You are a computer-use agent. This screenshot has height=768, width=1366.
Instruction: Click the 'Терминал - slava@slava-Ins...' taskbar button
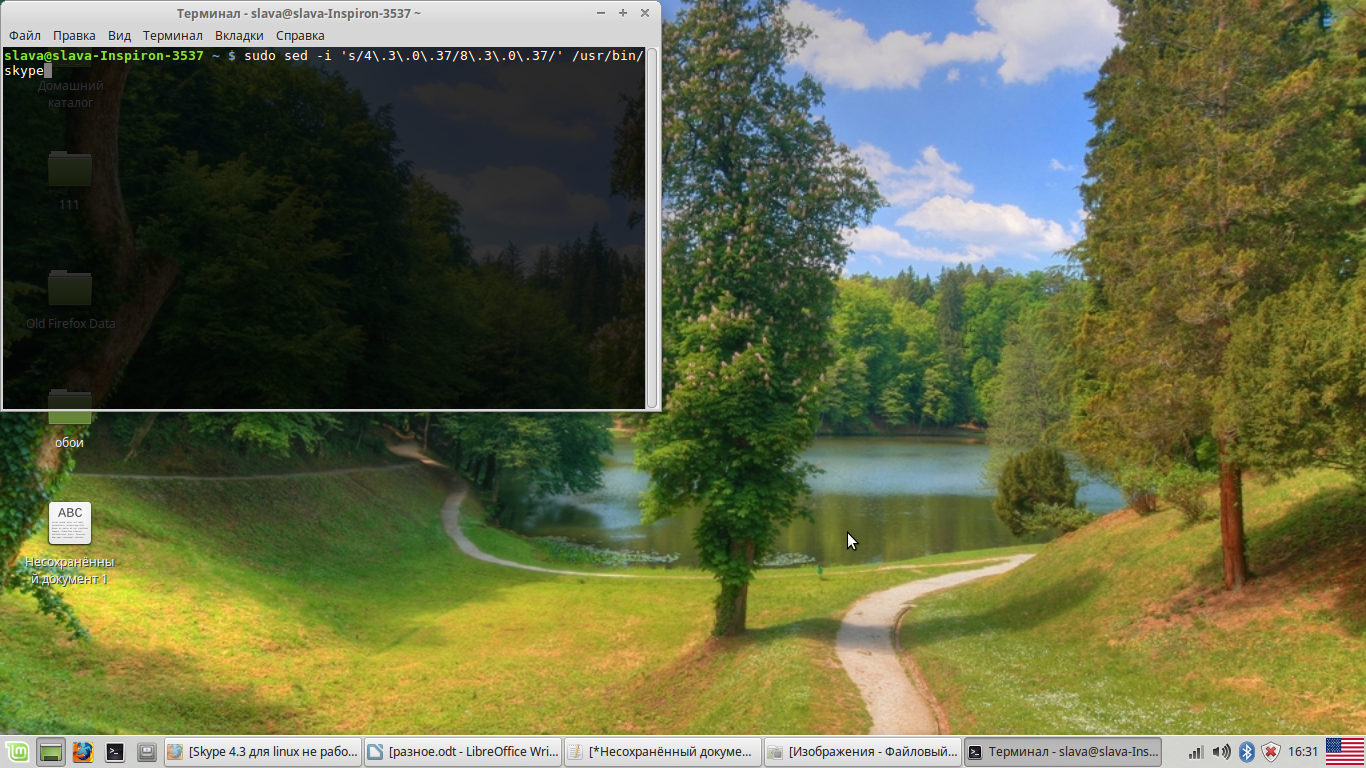(1063, 751)
